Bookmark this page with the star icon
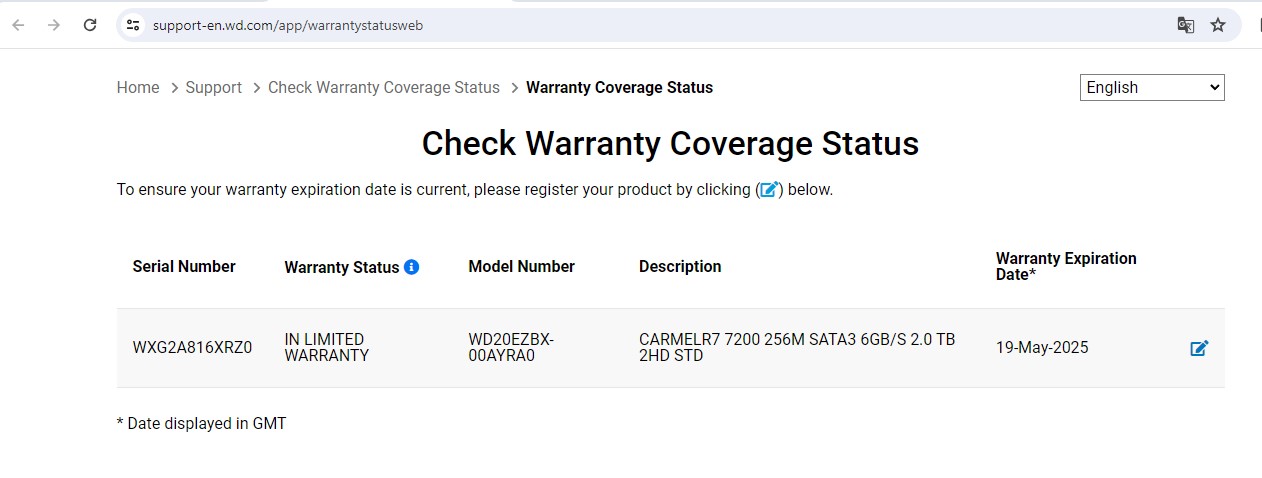 (1217, 25)
